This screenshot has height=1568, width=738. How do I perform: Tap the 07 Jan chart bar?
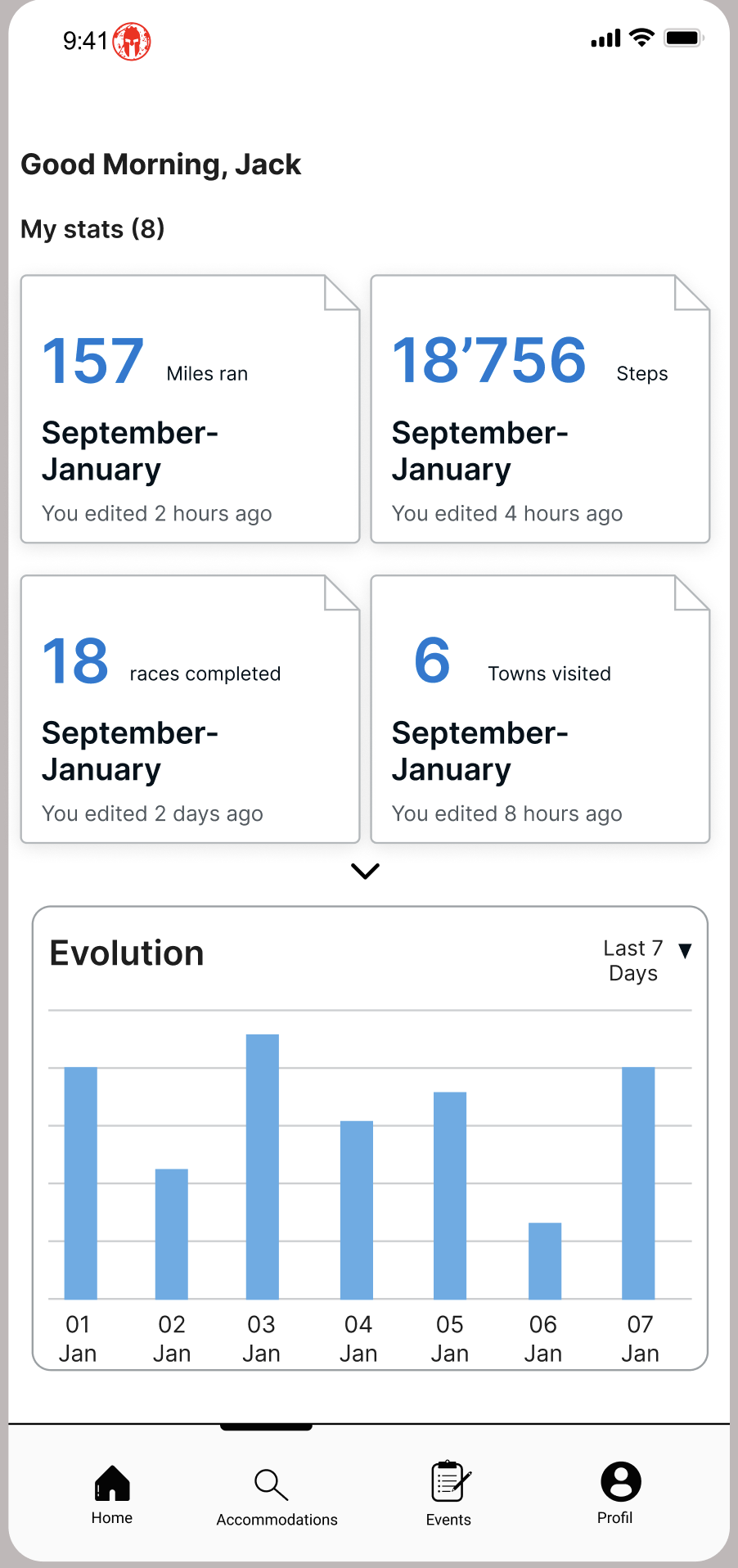pyautogui.click(x=638, y=1183)
